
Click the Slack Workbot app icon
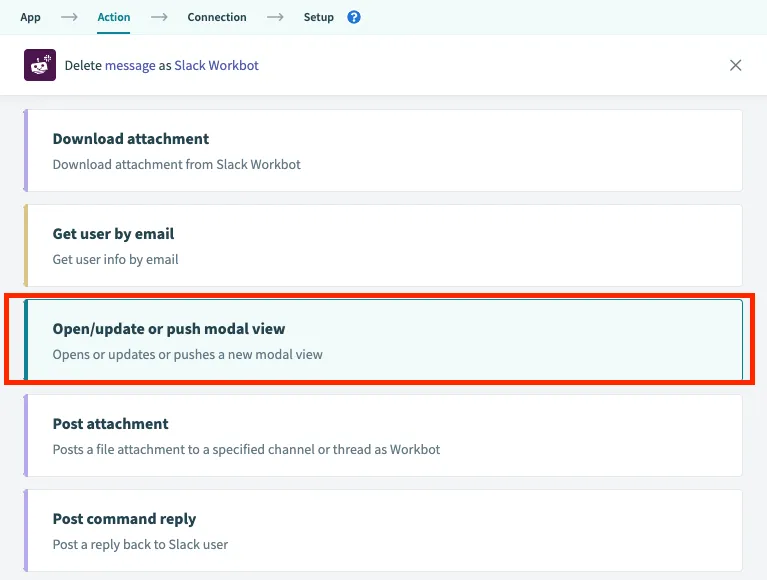[x=40, y=65]
